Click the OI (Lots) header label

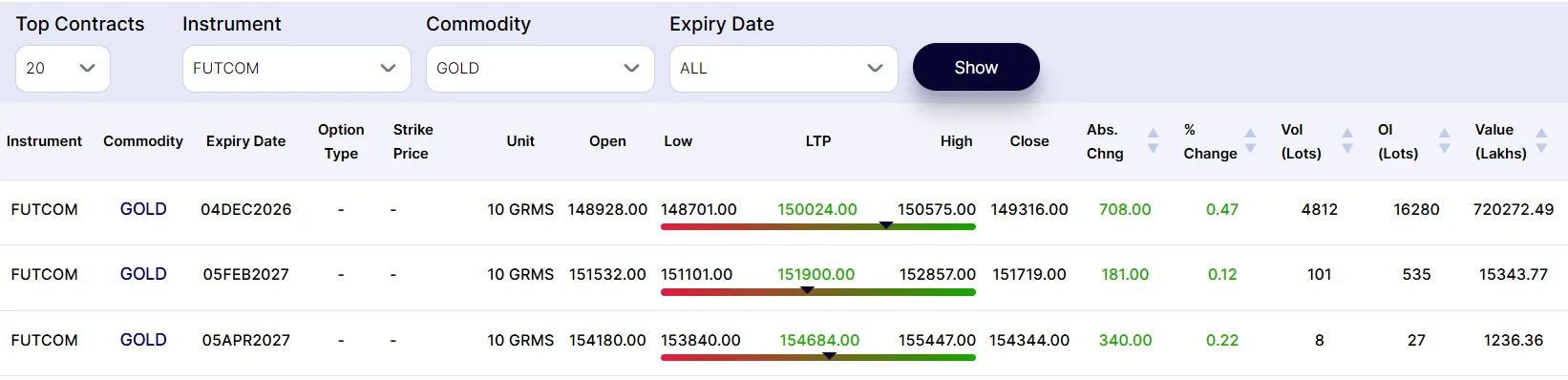click(x=1398, y=141)
